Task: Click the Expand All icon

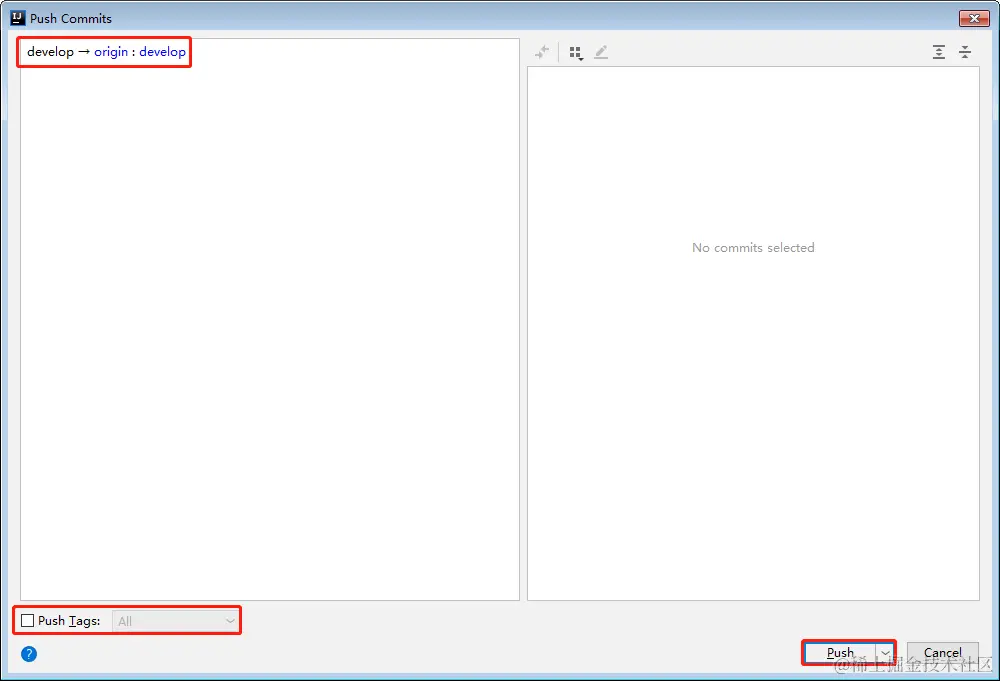Action: click(938, 52)
